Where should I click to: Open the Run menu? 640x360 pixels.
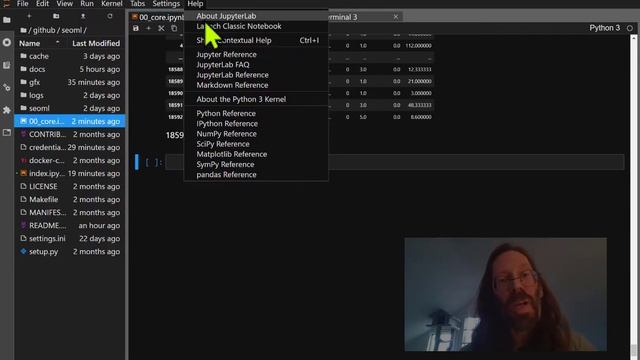[87, 4]
